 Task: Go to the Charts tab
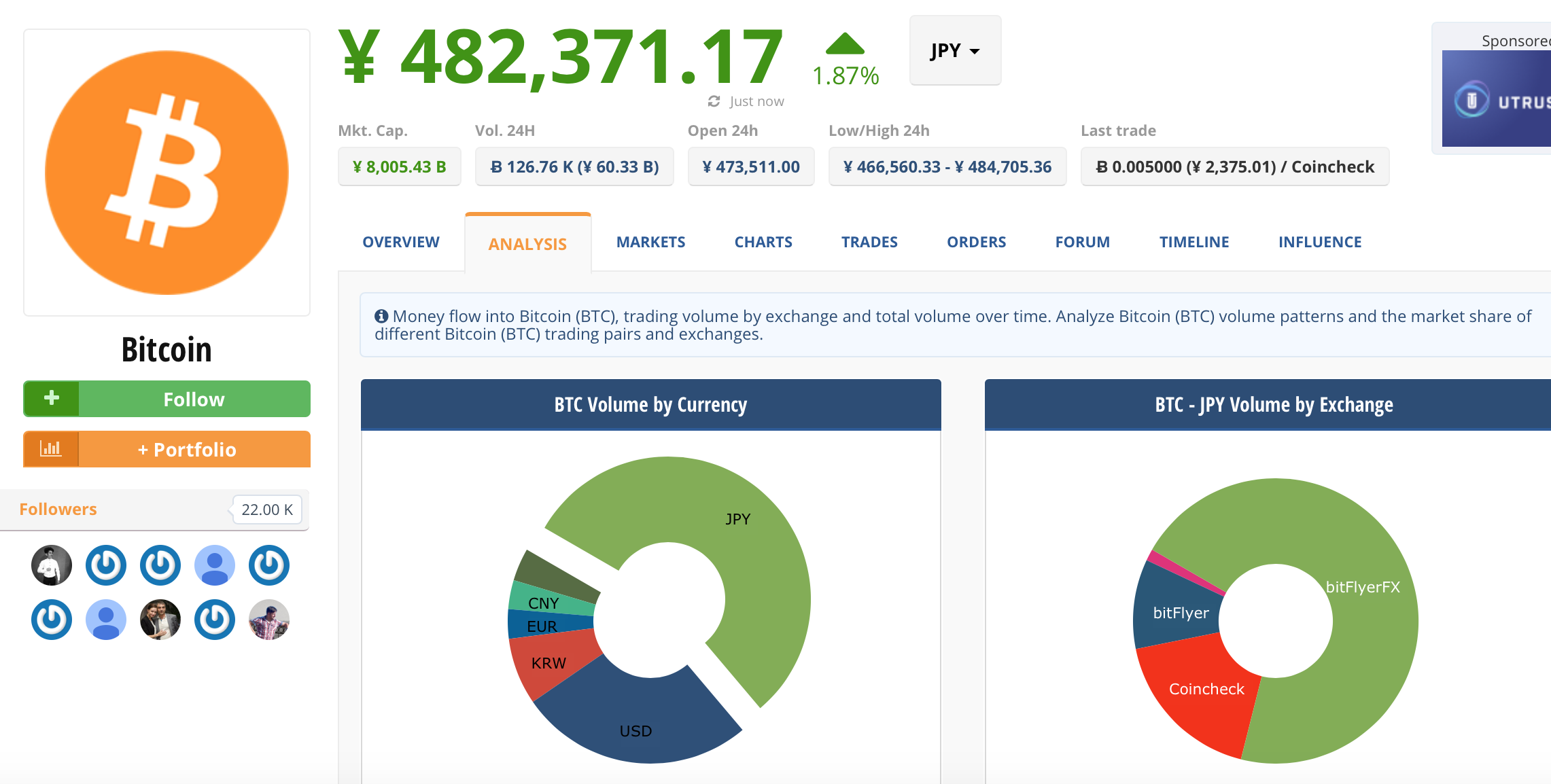[763, 243]
